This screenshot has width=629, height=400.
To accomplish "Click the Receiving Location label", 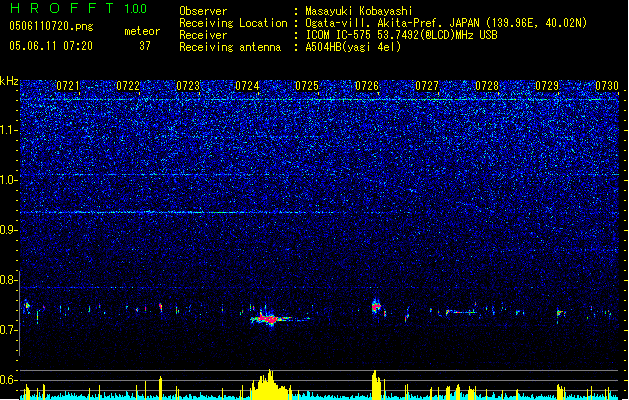I will coord(233,23).
